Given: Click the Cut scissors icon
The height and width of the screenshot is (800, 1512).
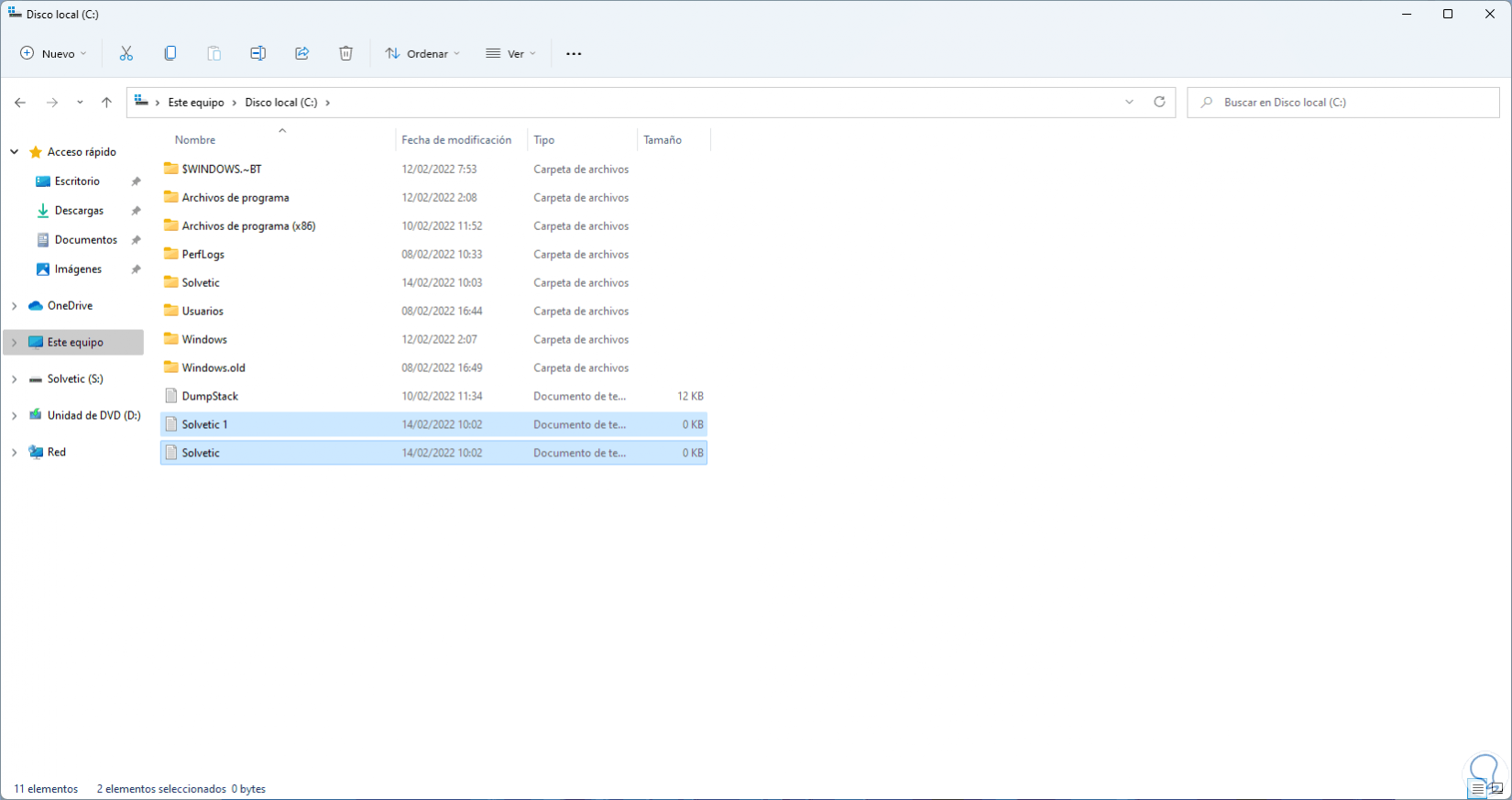Looking at the screenshot, I should (x=126, y=53).
